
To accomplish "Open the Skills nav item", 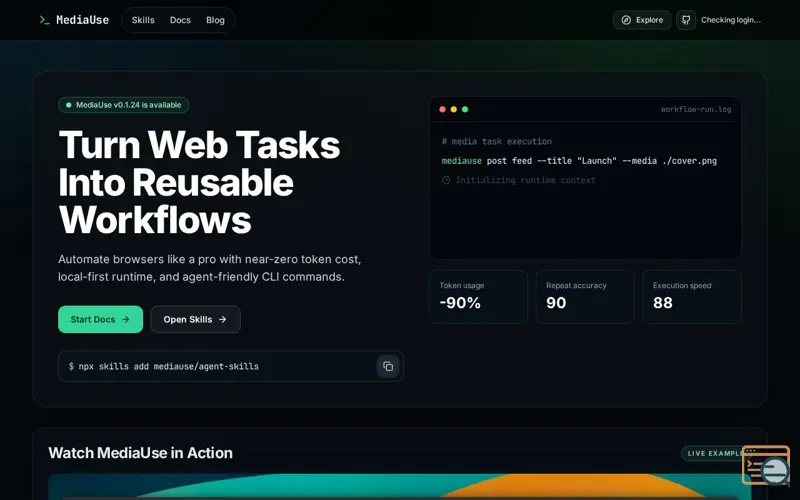I will pos(143,20).
